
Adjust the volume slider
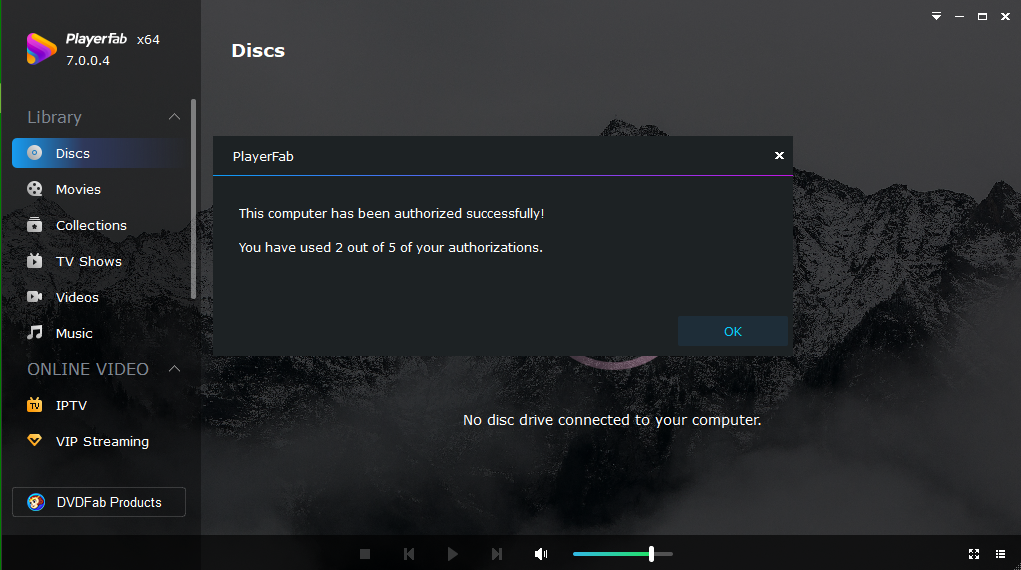tap(622, 554)
